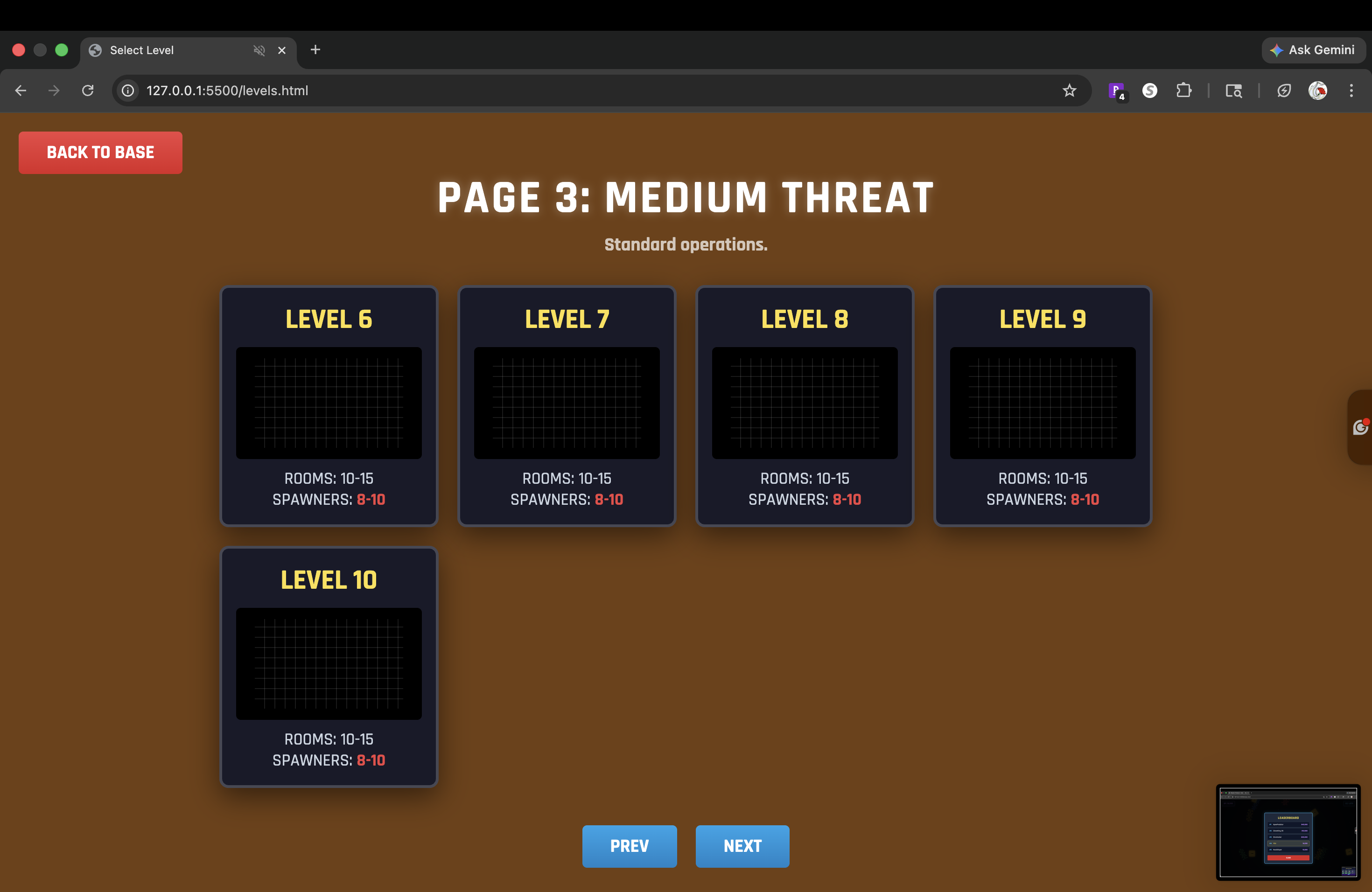Click the site information icon

(128, 91)
